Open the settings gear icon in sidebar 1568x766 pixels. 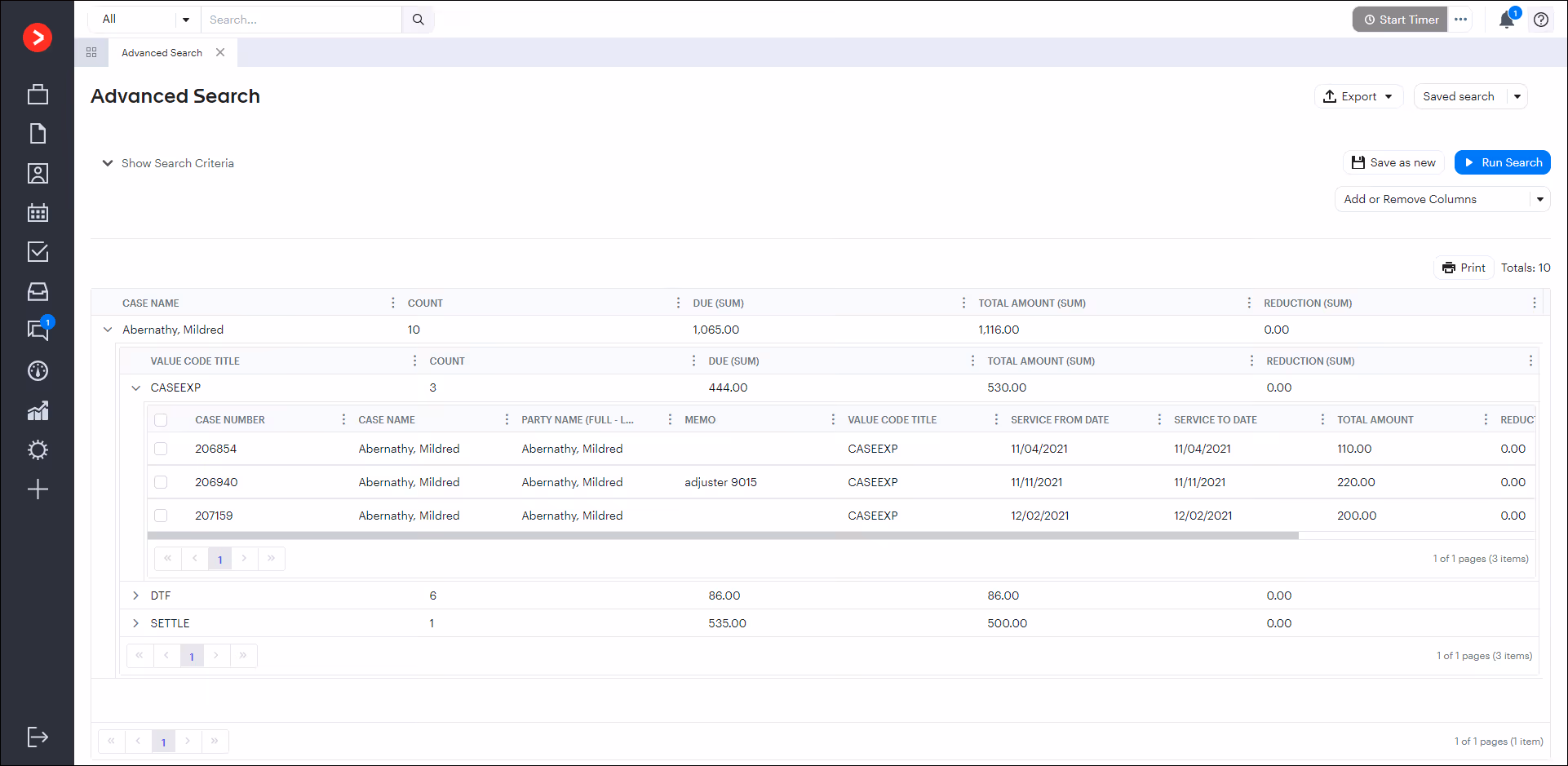[38, 450]
